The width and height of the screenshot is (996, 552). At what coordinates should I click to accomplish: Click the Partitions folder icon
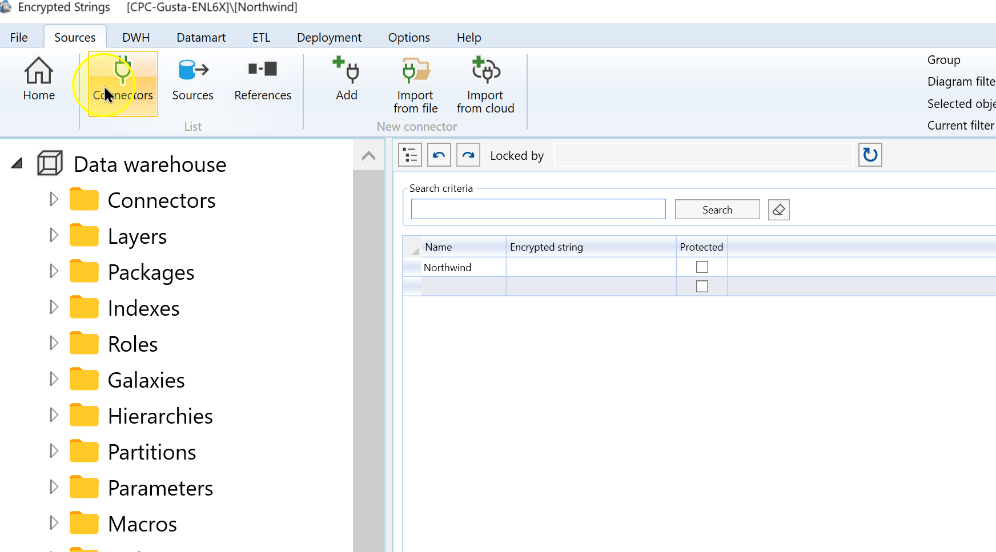click(84, 451)
